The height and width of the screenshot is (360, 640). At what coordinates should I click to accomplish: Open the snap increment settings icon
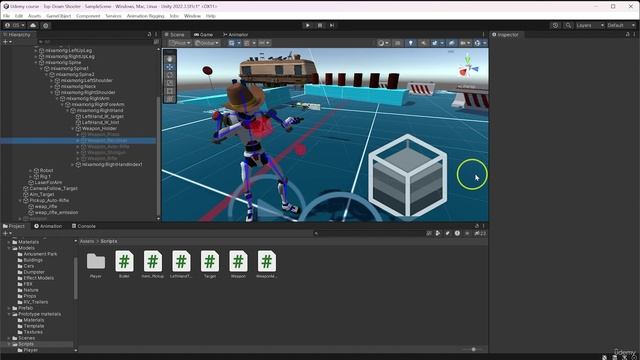click(x=264, y=43)
